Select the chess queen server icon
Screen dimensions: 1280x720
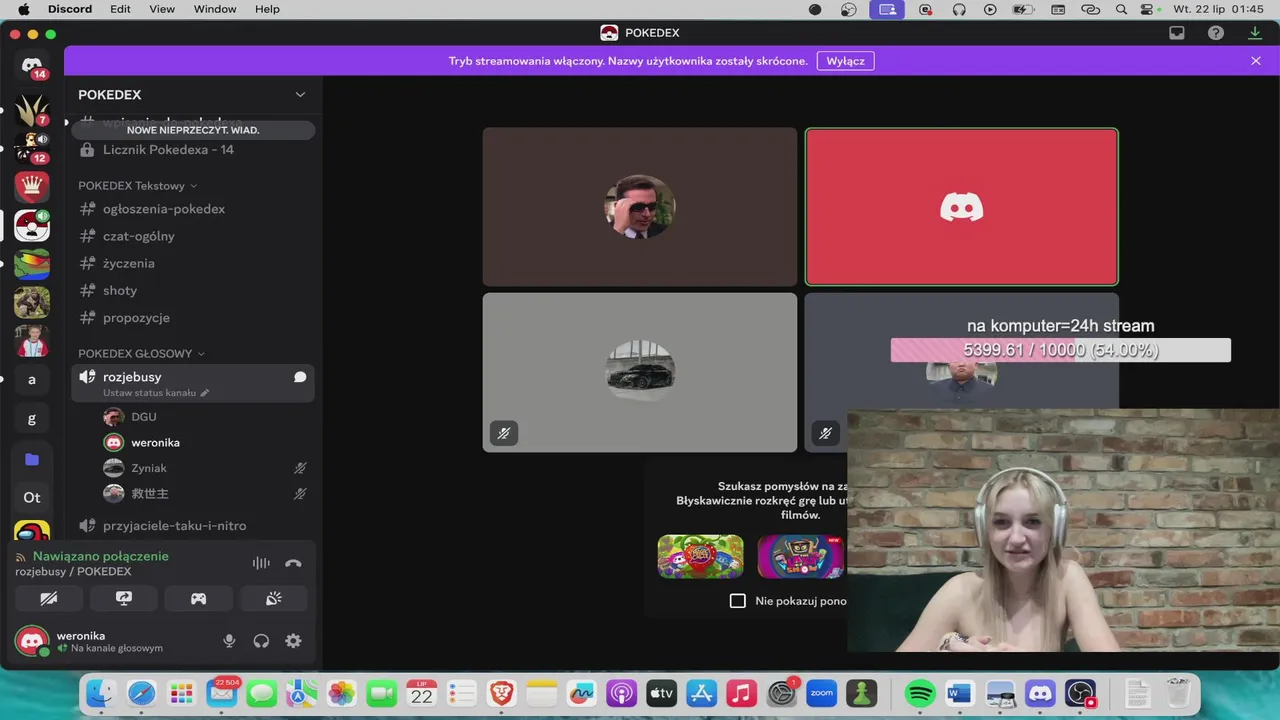click(x=32, y=186)
